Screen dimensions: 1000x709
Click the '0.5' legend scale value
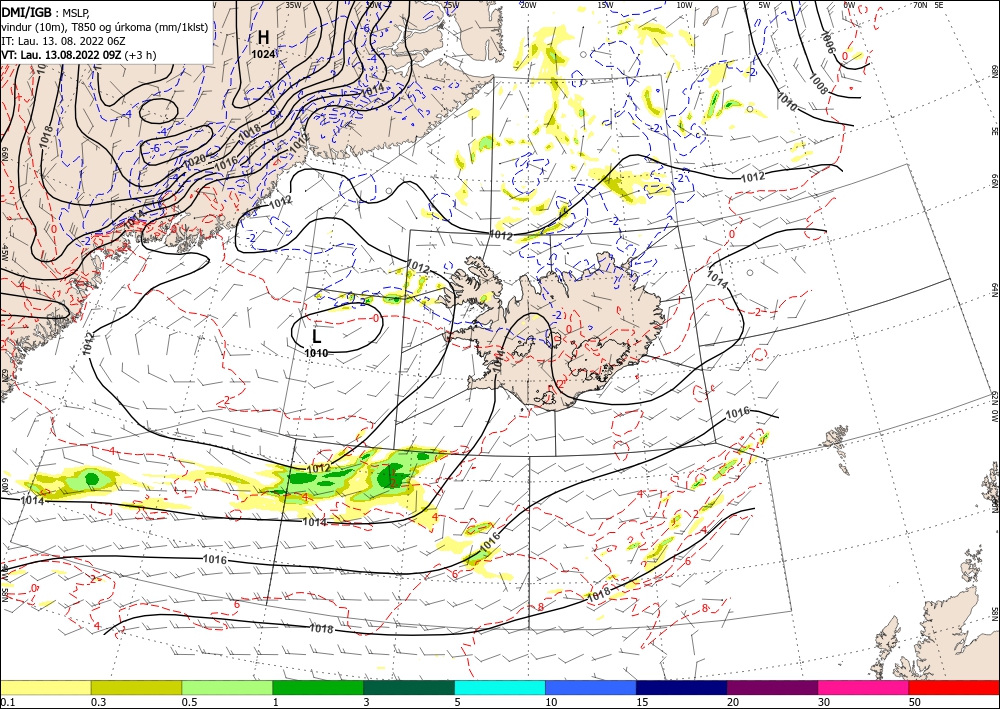click(188, 702)
